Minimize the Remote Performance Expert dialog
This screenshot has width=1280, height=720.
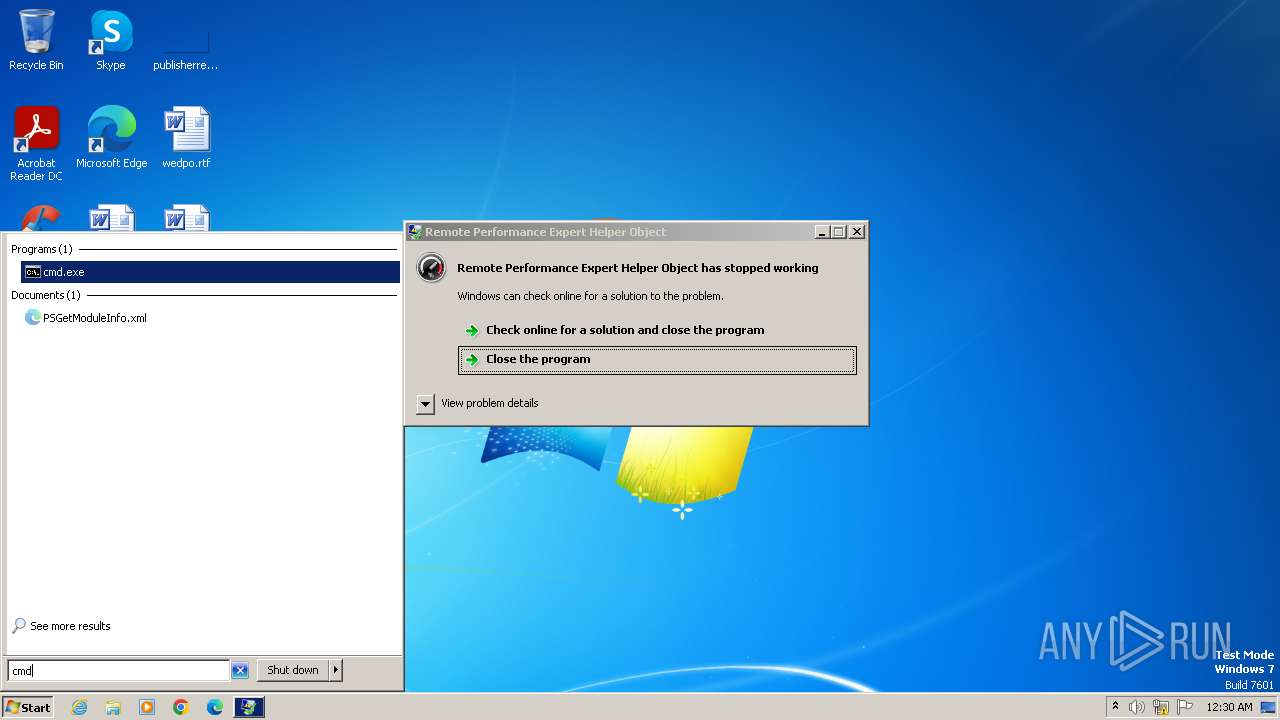(822, 231)
